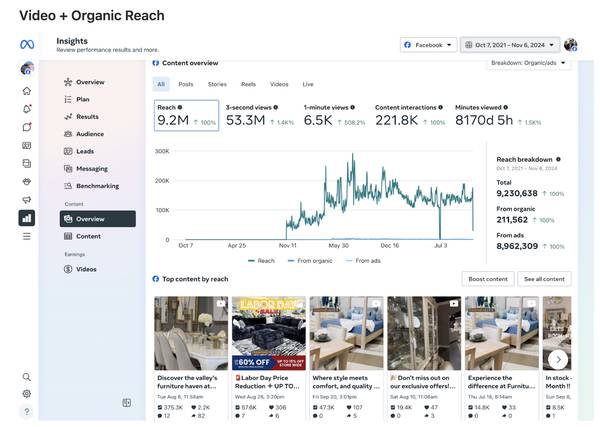Click the Boost content button
This screenshot has width=600, height=427.
point(488,279)
